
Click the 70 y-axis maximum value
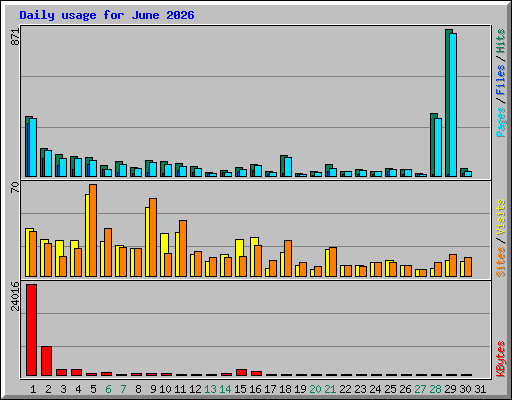[15, 187]
